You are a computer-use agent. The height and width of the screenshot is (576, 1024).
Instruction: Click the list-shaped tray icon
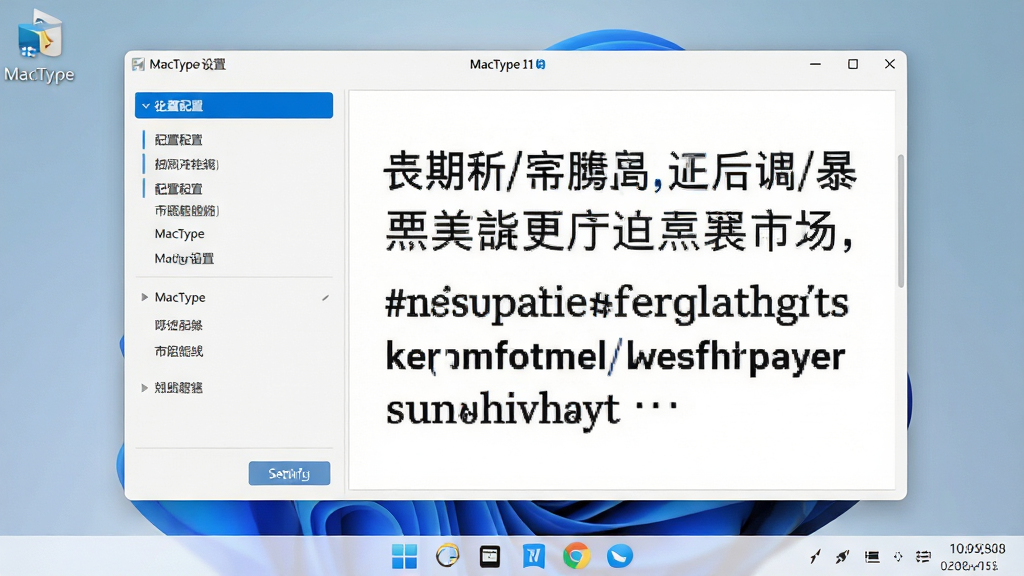click(872, 556)
